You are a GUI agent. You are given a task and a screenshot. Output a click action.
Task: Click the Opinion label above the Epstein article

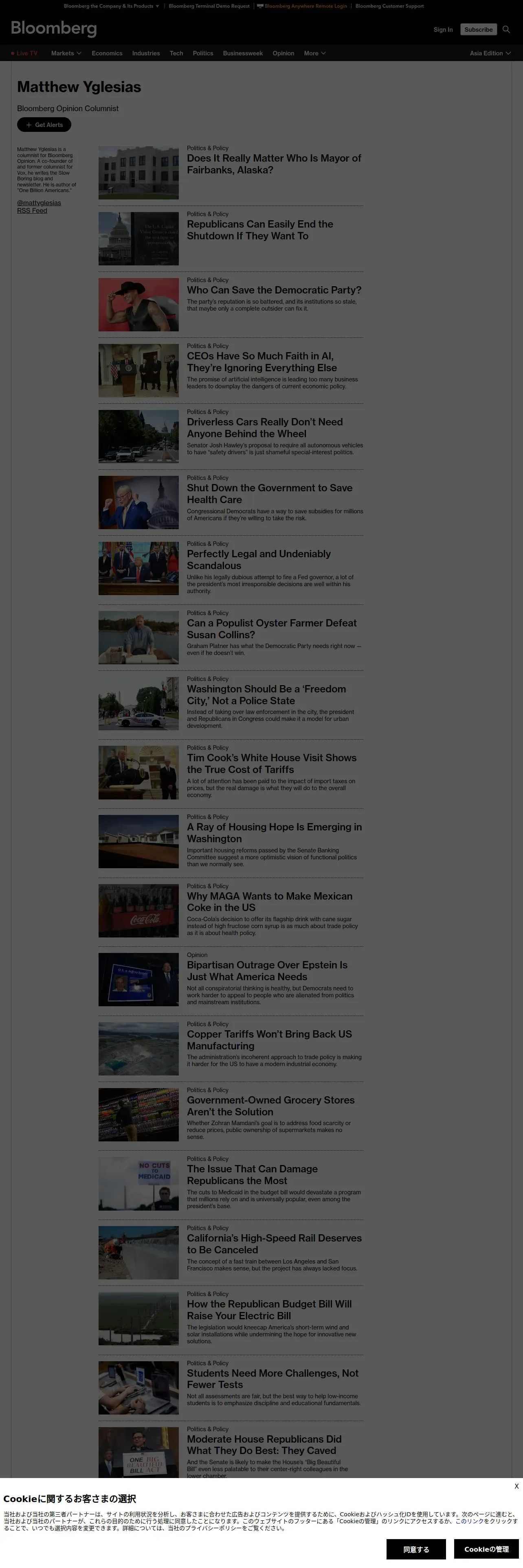(x=197, y=955)
